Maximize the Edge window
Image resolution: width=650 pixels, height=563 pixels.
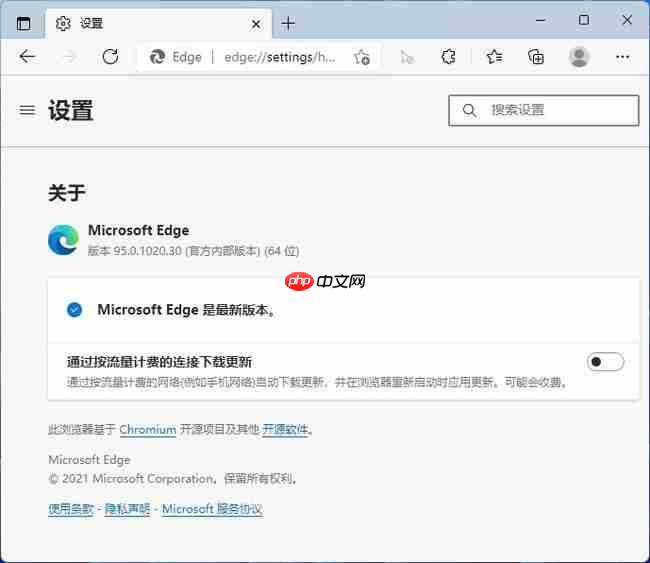pos(584,20)
